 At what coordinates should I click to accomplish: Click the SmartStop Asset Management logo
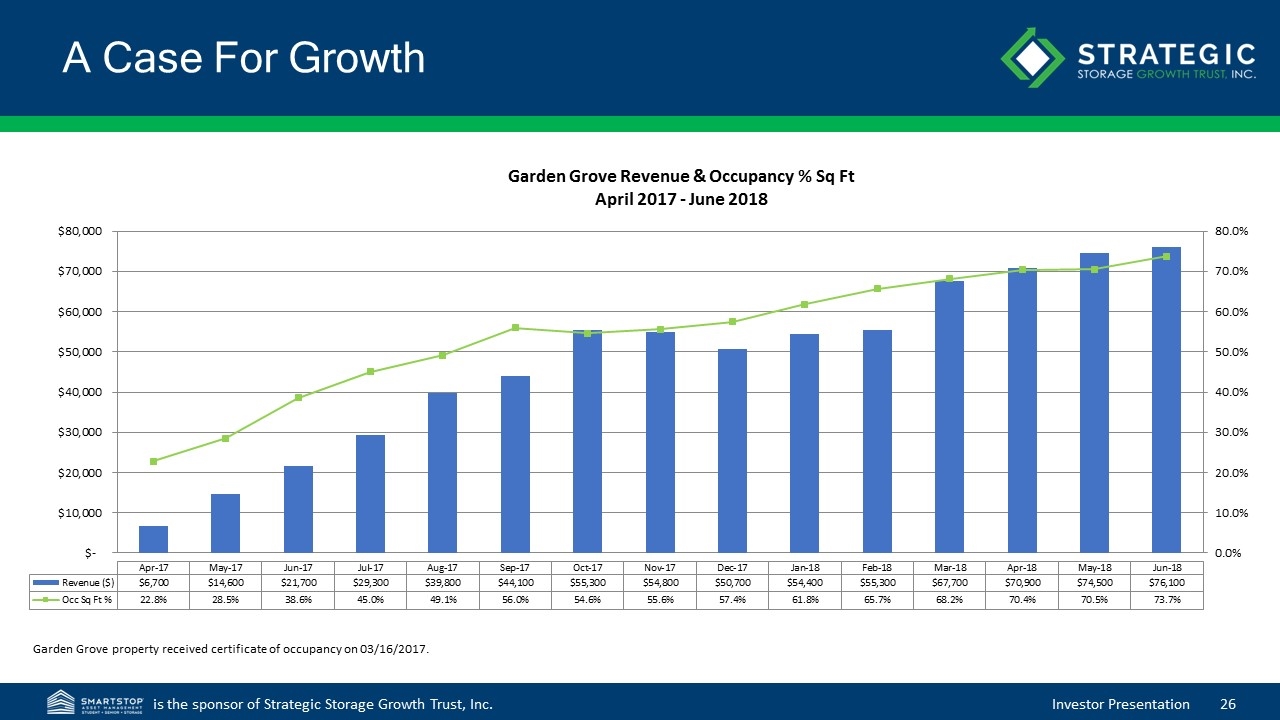click(x=94, y=703)
